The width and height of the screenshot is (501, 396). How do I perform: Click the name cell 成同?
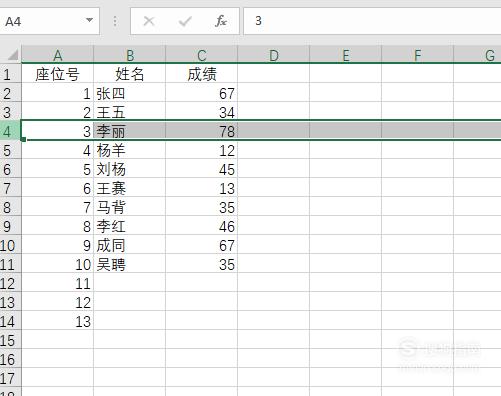[130, 245]
